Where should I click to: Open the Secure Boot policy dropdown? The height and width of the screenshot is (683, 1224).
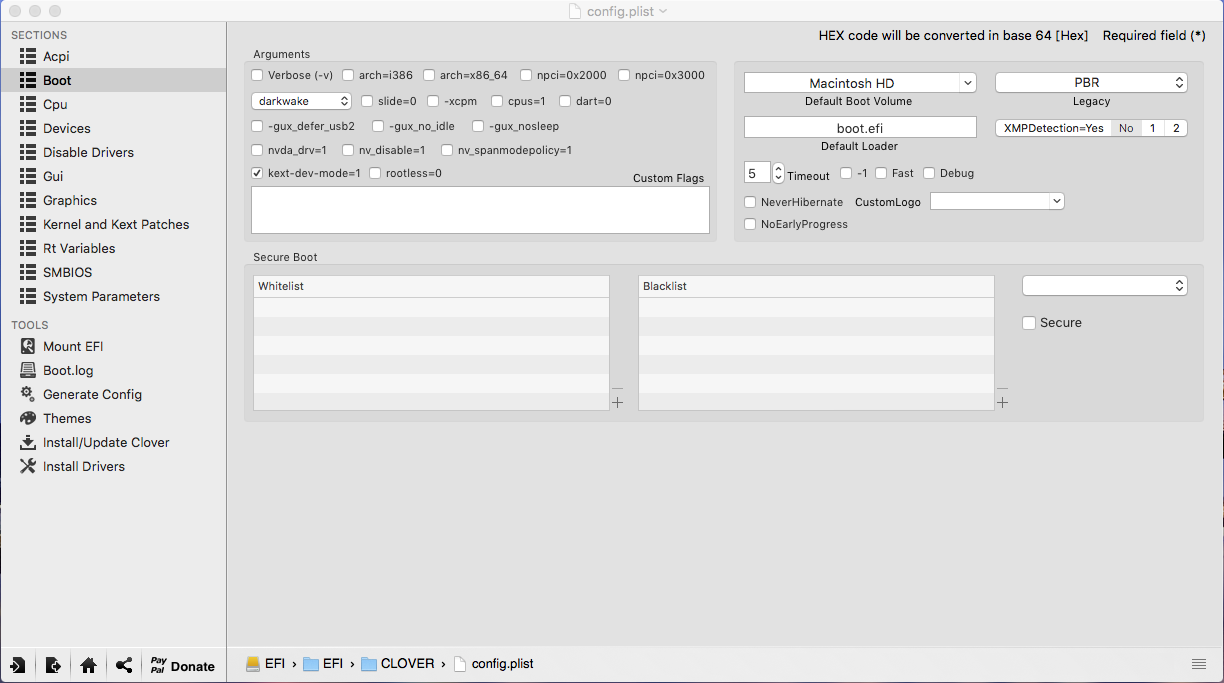tap(1104, 286)
